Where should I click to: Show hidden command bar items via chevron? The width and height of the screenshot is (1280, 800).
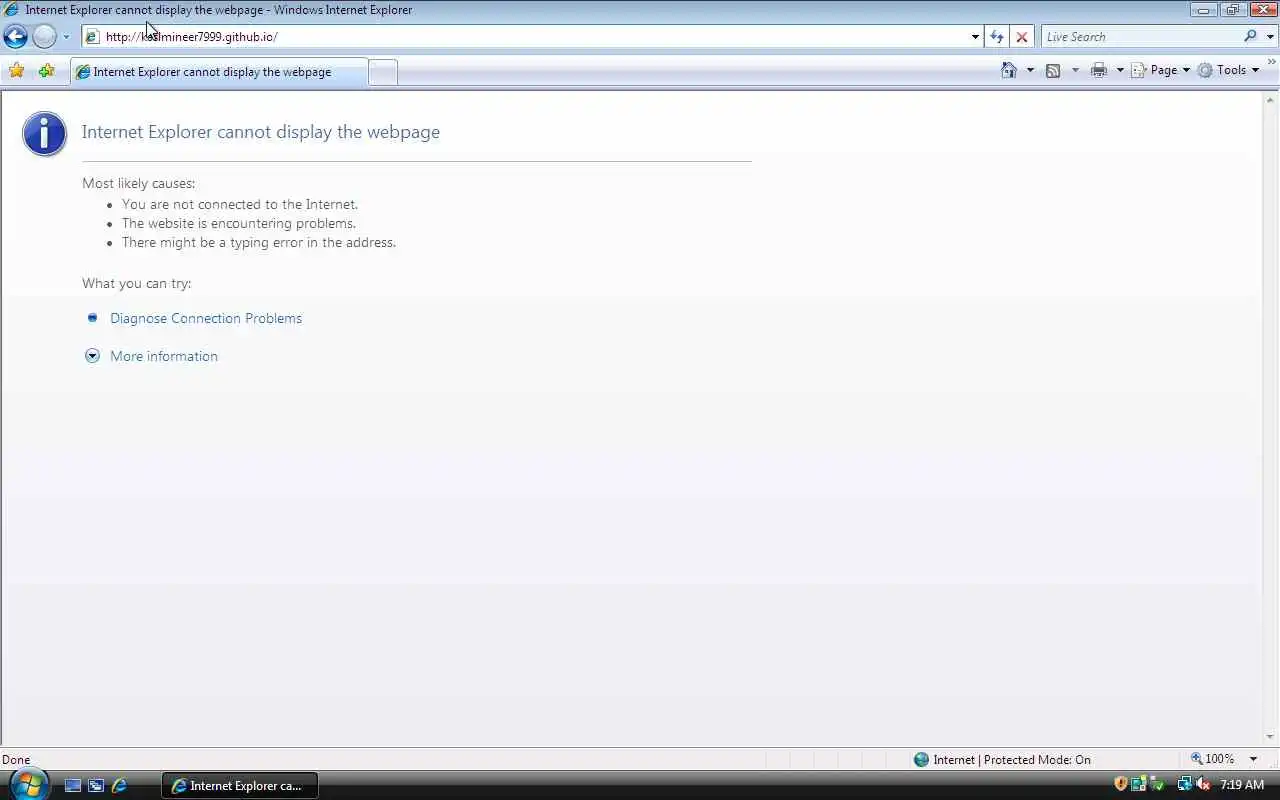click(x=1271, y=63)
